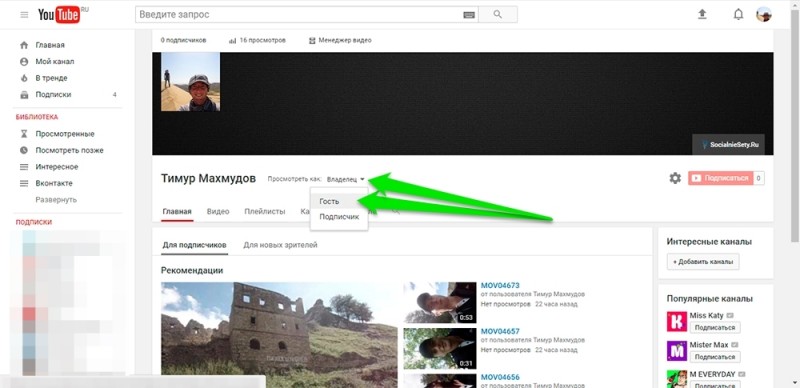Open the MOV04656 video title
800x388 pixels.
pyautogui.click(x=500, y=377)
